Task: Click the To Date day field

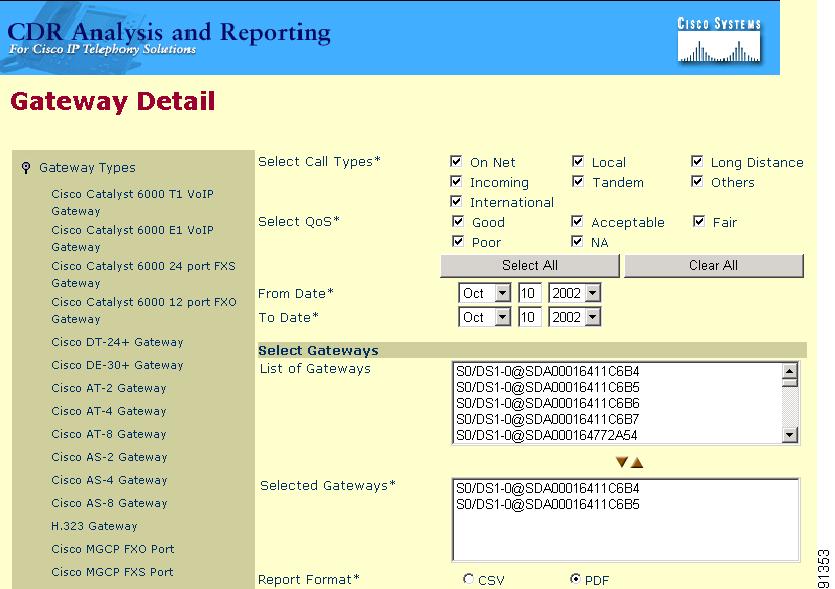Action: (529, 317)
